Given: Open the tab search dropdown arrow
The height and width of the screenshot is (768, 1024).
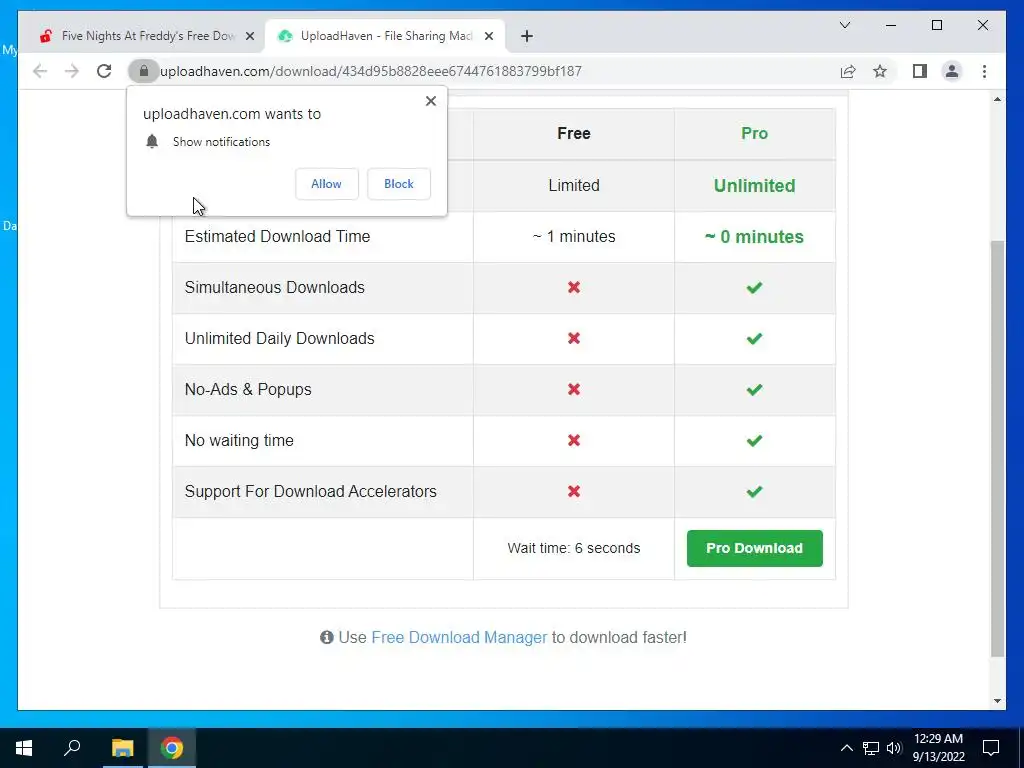Looking at the screenshot, I should 844,25.
